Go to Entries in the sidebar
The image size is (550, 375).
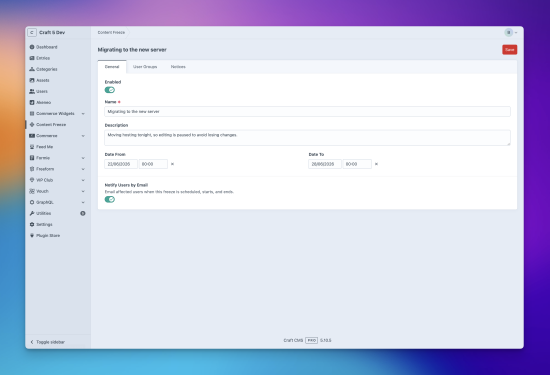(x=40, y=58)
